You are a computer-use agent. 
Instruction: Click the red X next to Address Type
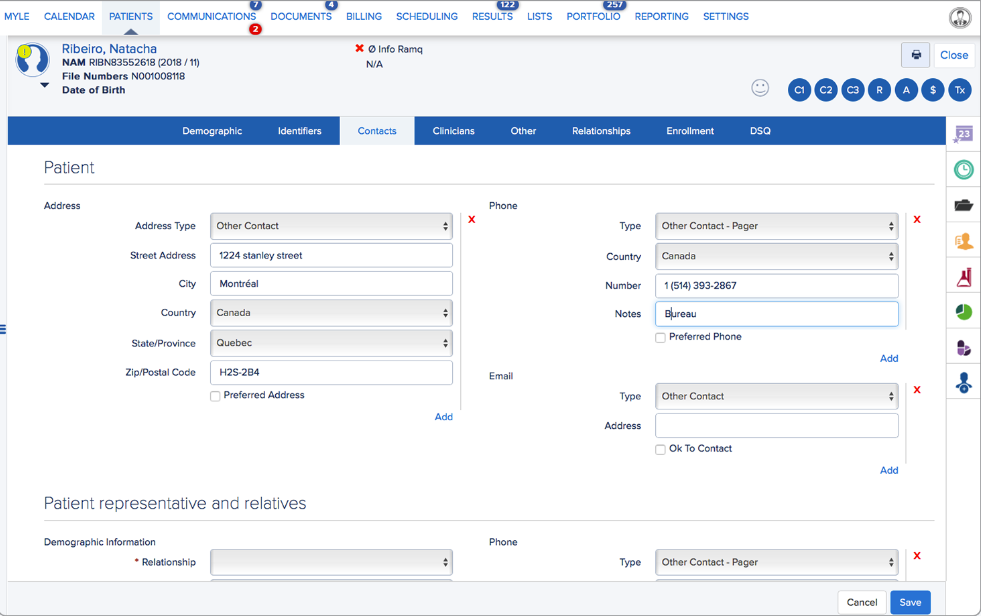pos(471,219)
